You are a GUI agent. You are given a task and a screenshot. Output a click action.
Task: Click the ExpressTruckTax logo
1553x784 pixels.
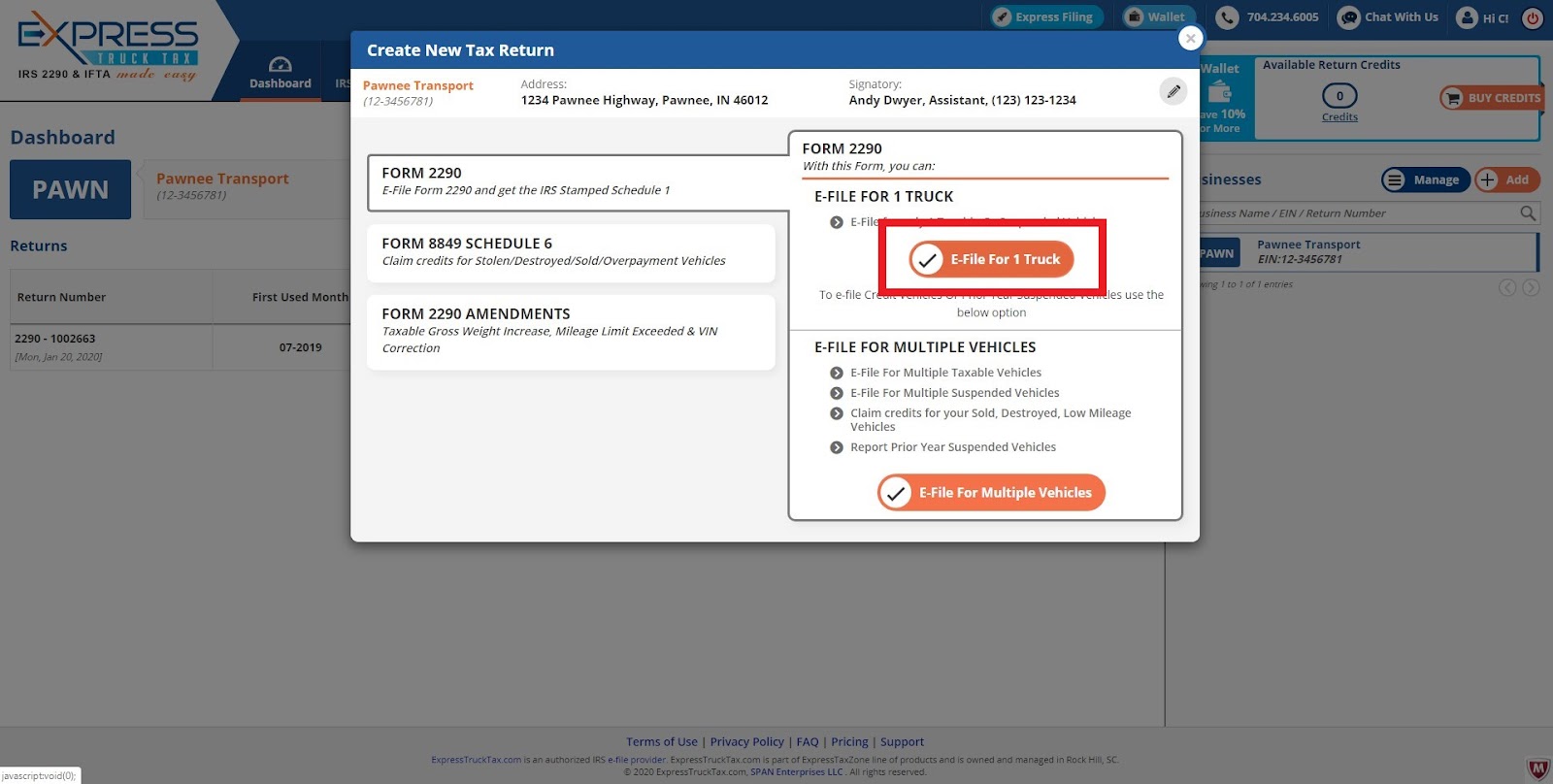coord(108,46)
